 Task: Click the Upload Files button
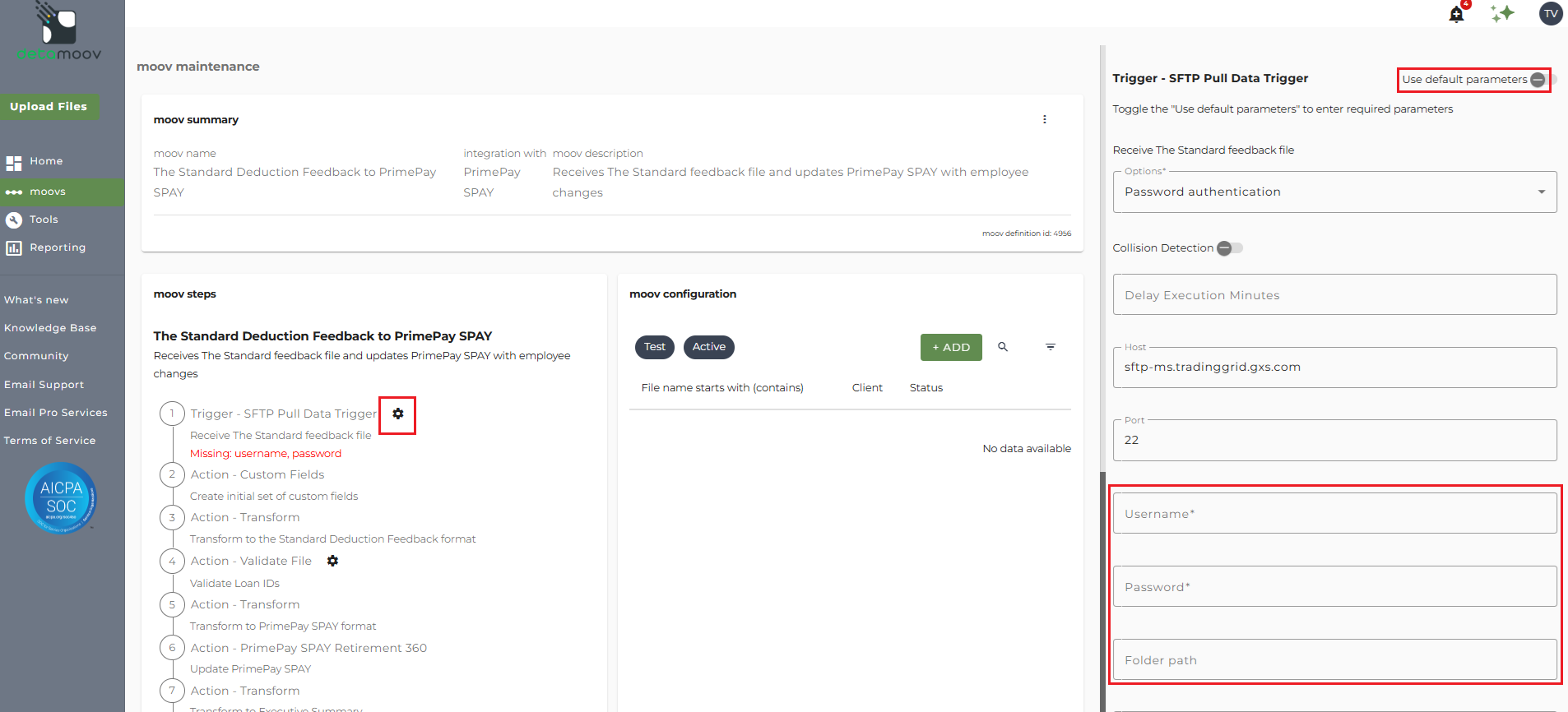click(x=49, y=106)
